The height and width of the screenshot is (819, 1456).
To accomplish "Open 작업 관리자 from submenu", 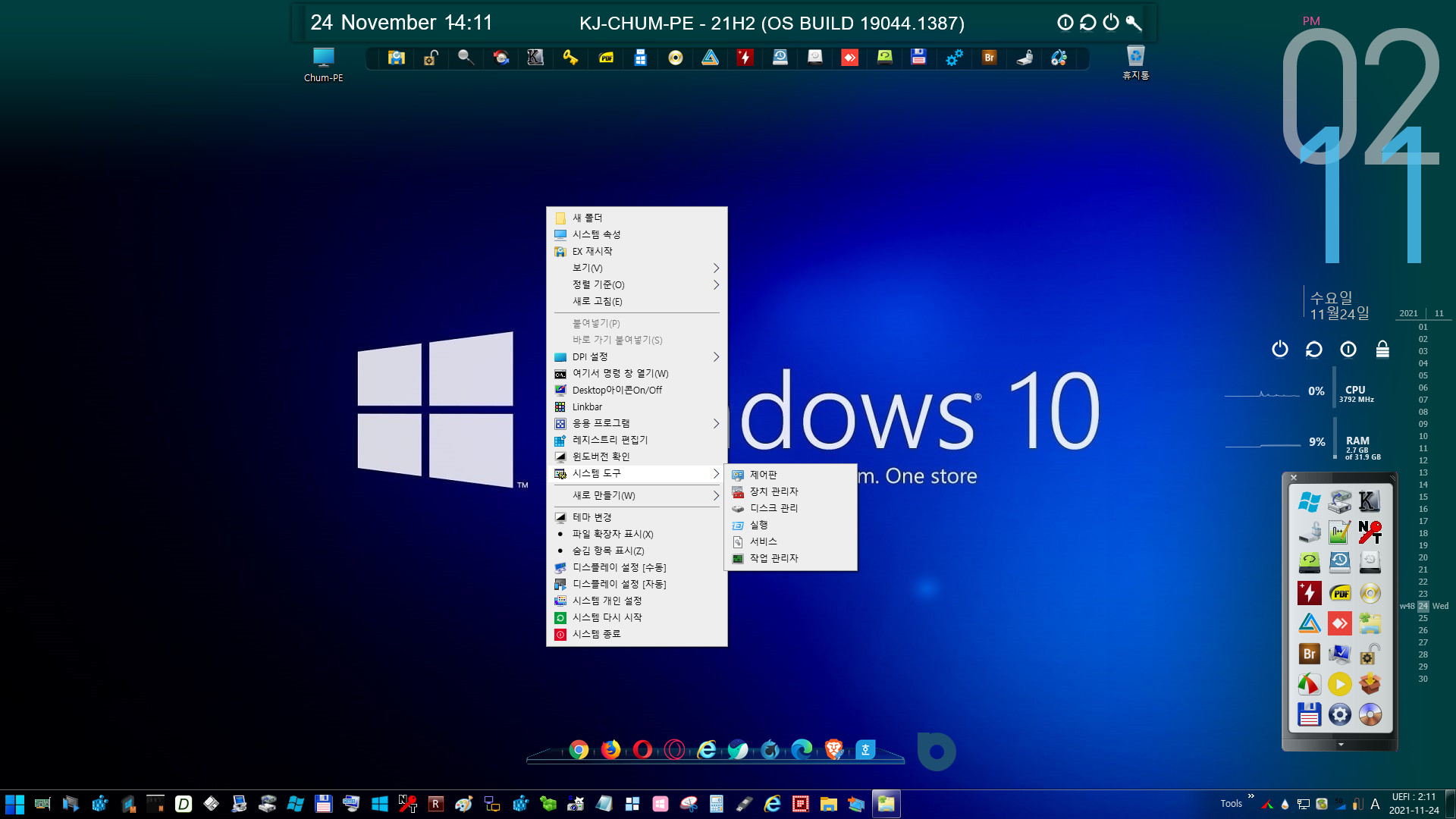I will pyautogui.click(x=792, y=558).
